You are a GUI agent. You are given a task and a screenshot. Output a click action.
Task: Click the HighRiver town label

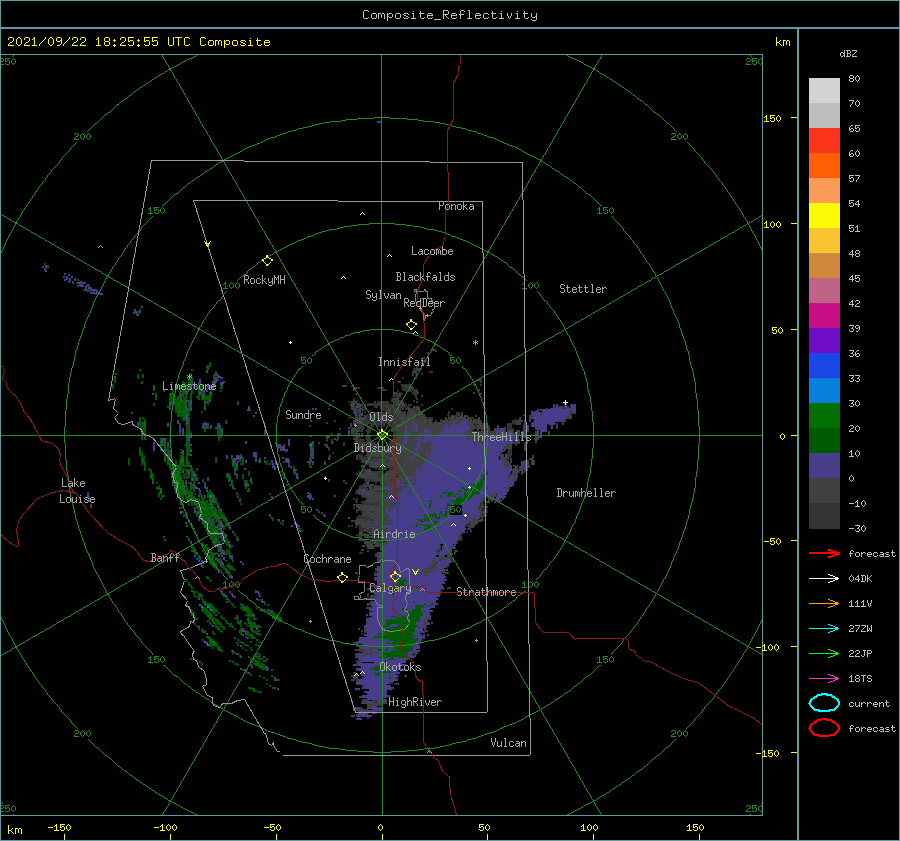(415, 702)
